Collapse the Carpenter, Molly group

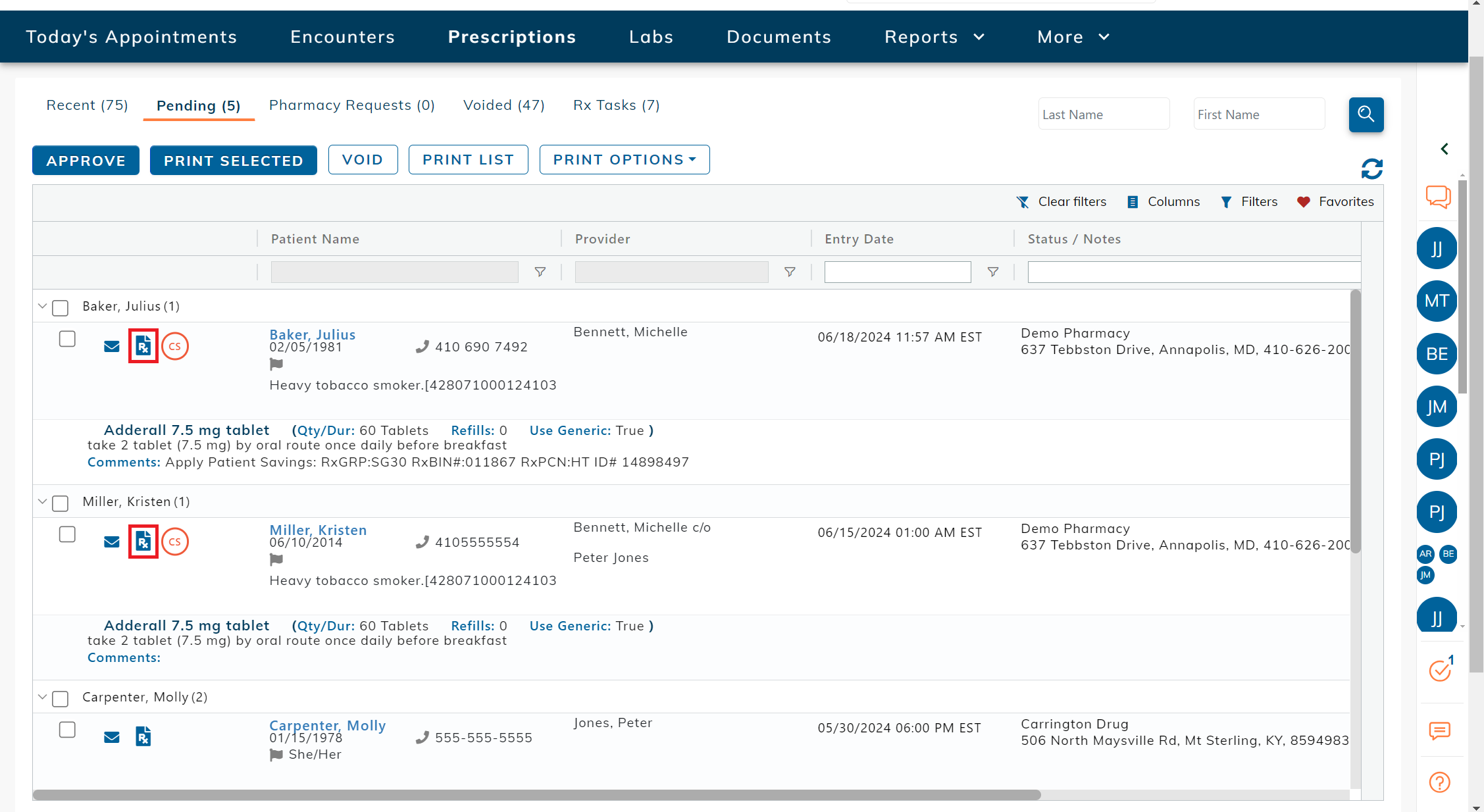pos(42,697)
